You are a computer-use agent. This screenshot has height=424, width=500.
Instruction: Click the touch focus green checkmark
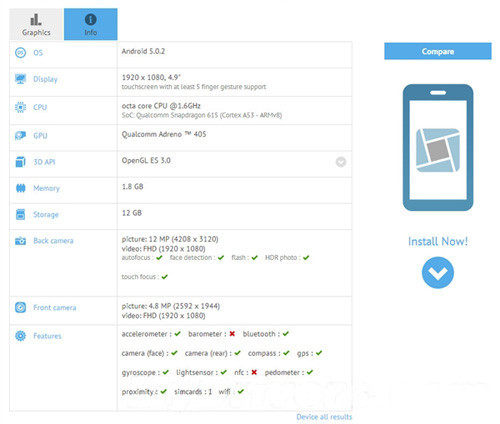coord(165,277)
